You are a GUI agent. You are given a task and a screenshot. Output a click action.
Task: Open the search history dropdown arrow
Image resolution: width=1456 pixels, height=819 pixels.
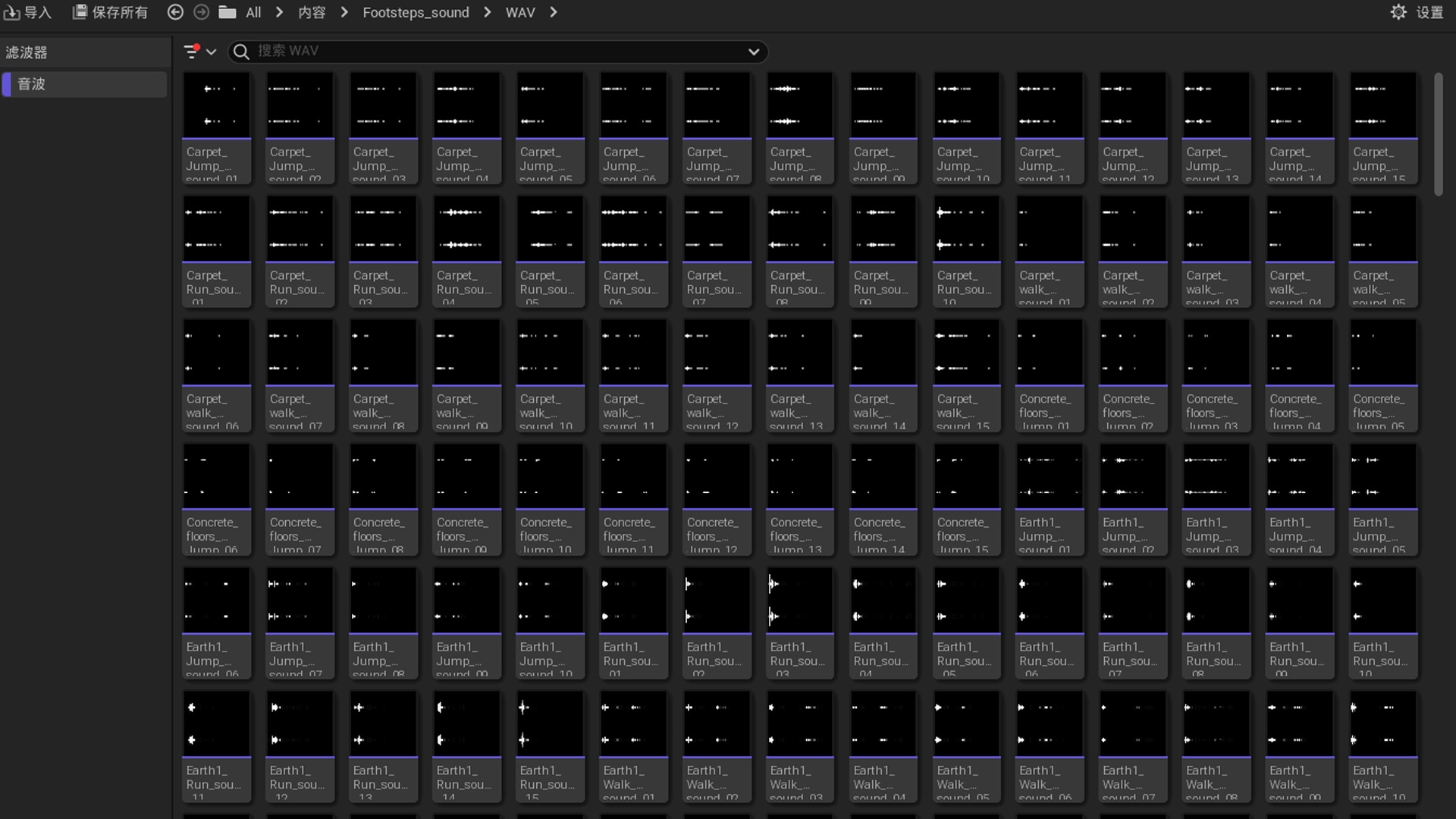pos(754,52)
